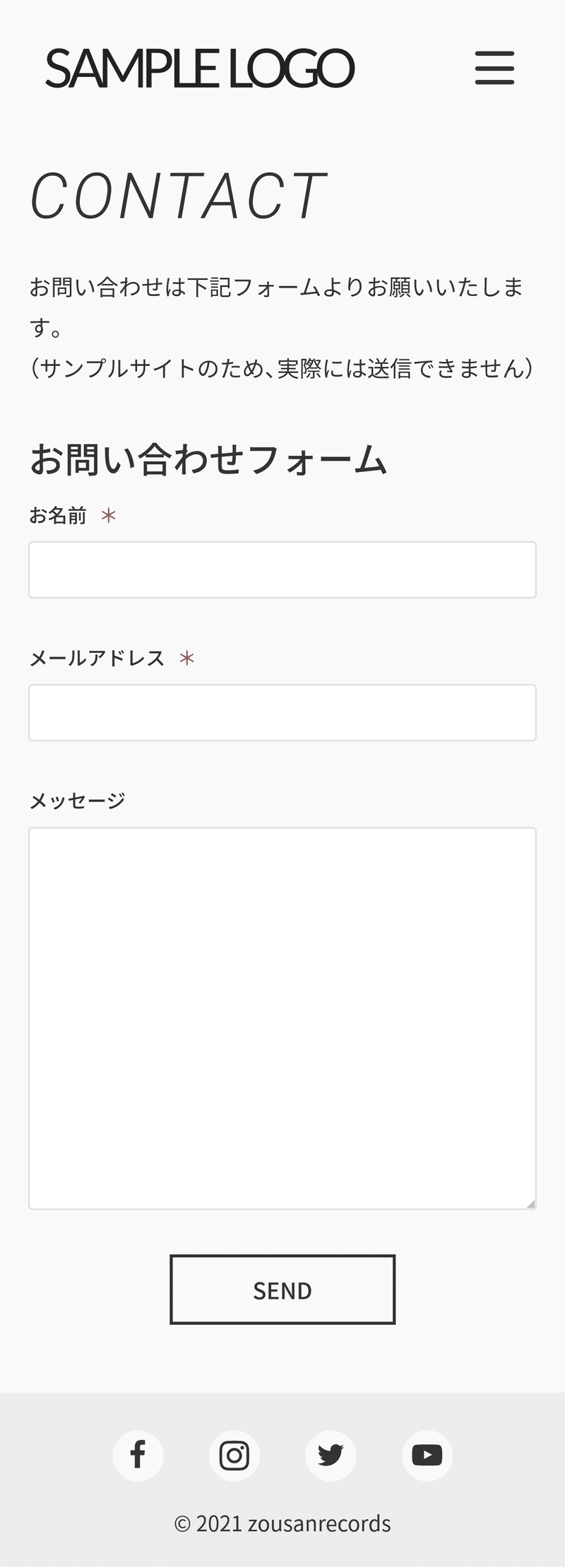
Task: Click the resize handle of the message box
Action: (531, 1203)
